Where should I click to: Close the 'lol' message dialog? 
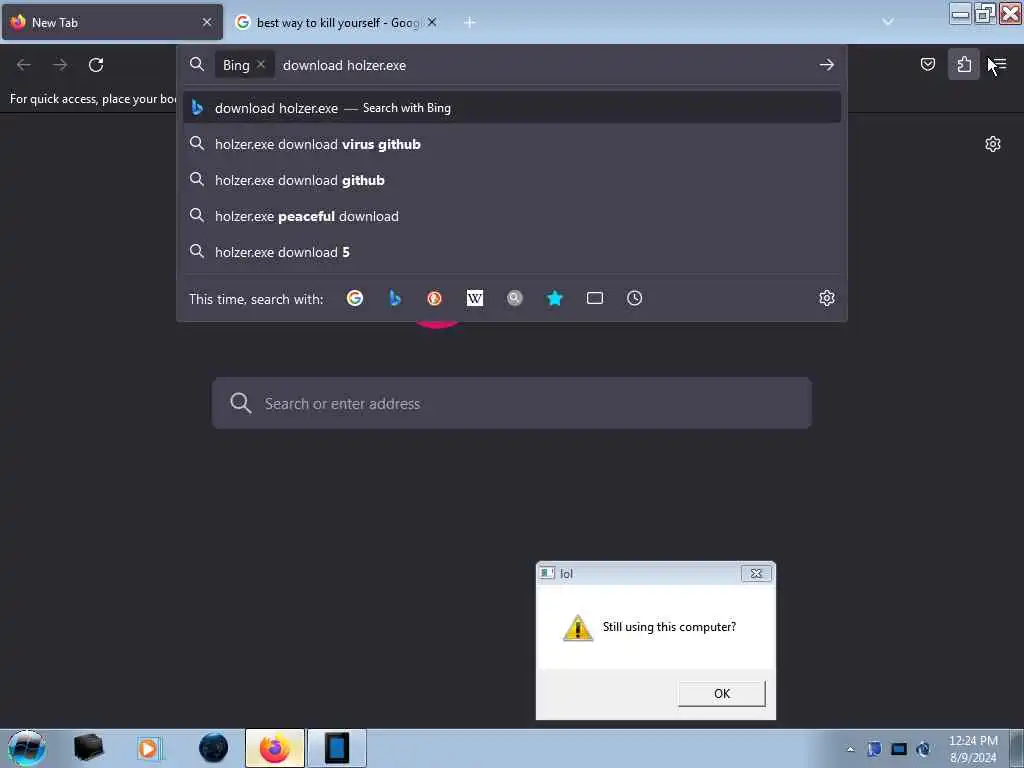[756, 573]
